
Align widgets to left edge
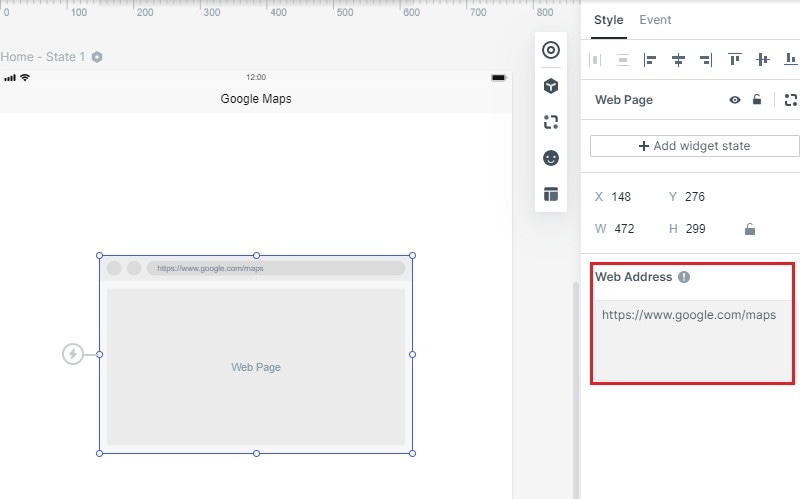click(650, 60)
